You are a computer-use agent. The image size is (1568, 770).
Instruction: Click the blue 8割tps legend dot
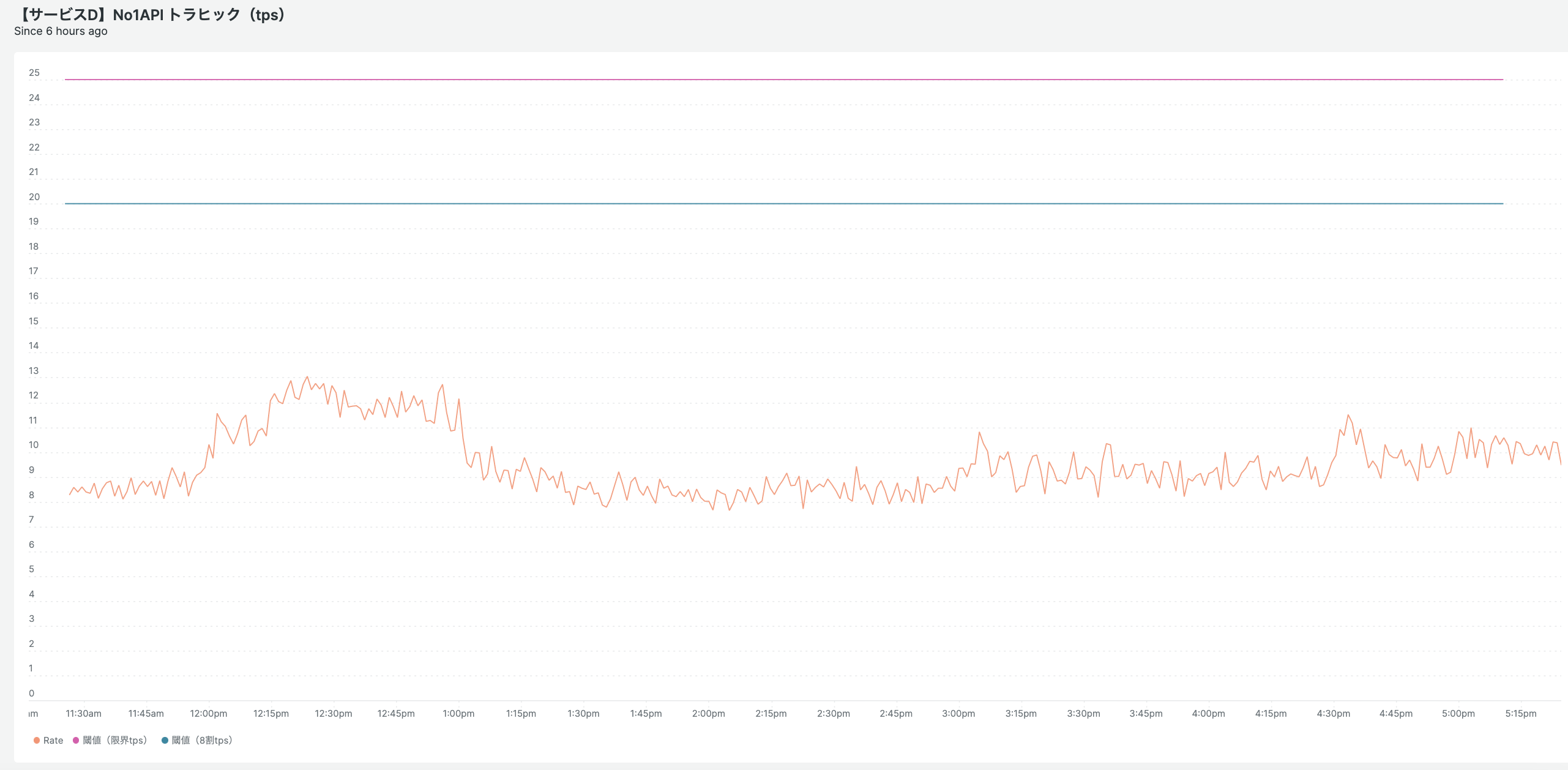(x=165, y=740)
